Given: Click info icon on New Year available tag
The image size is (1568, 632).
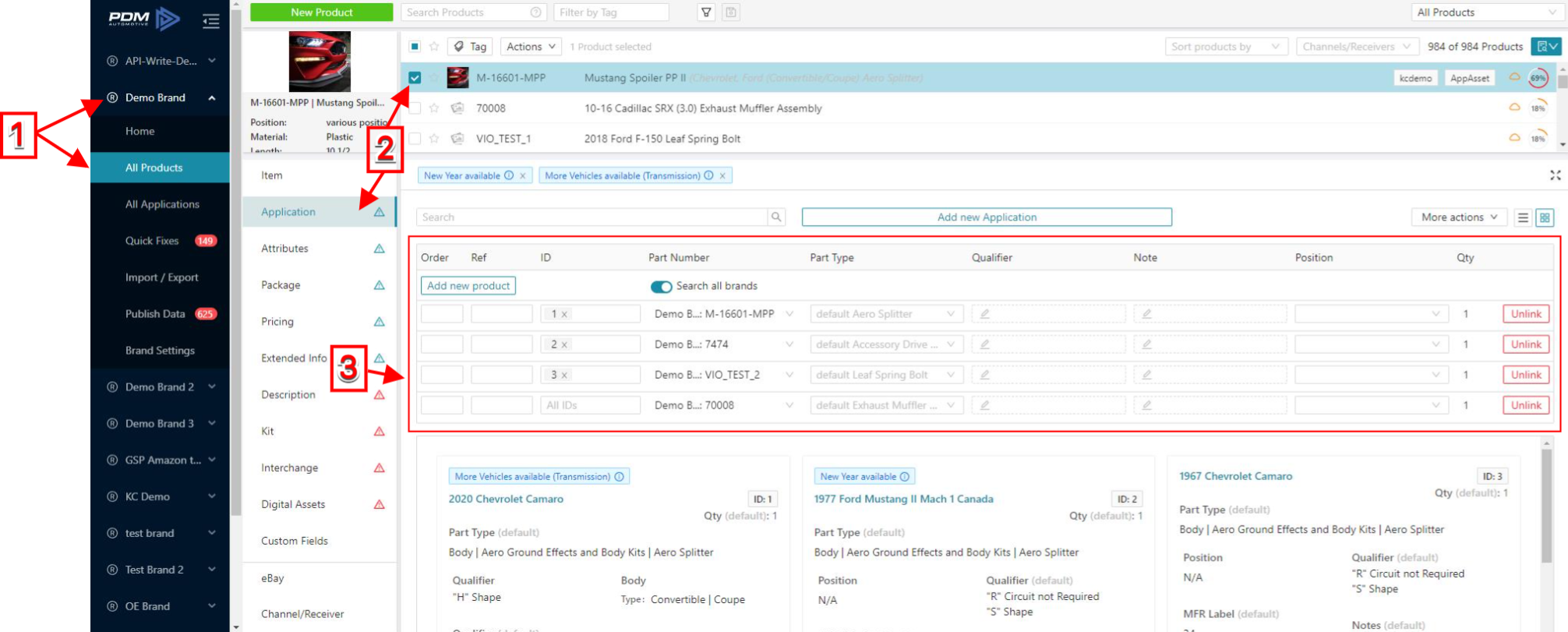Looking at the screenshot, I should point(509,175).
